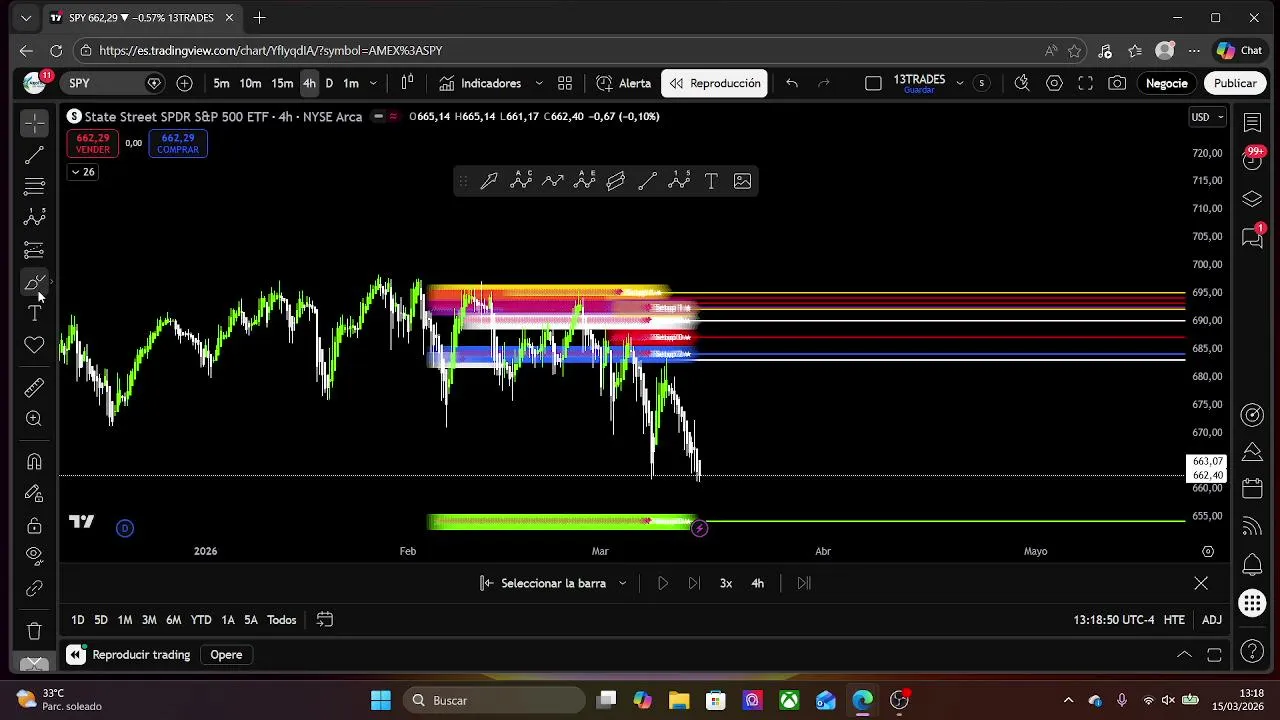
Task: Select the brush tool in left toolbar
Action: (x=34, y=283)
